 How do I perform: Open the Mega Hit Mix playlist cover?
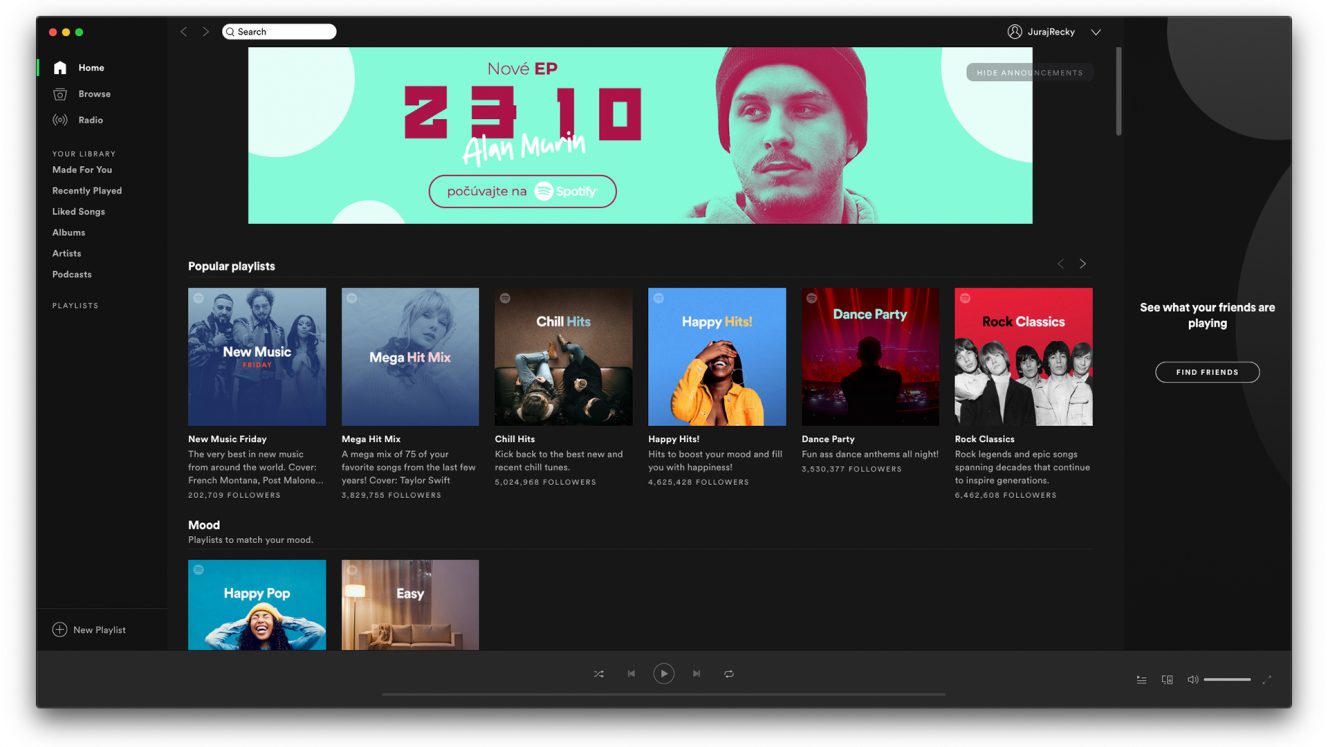[x=410, y=357]
